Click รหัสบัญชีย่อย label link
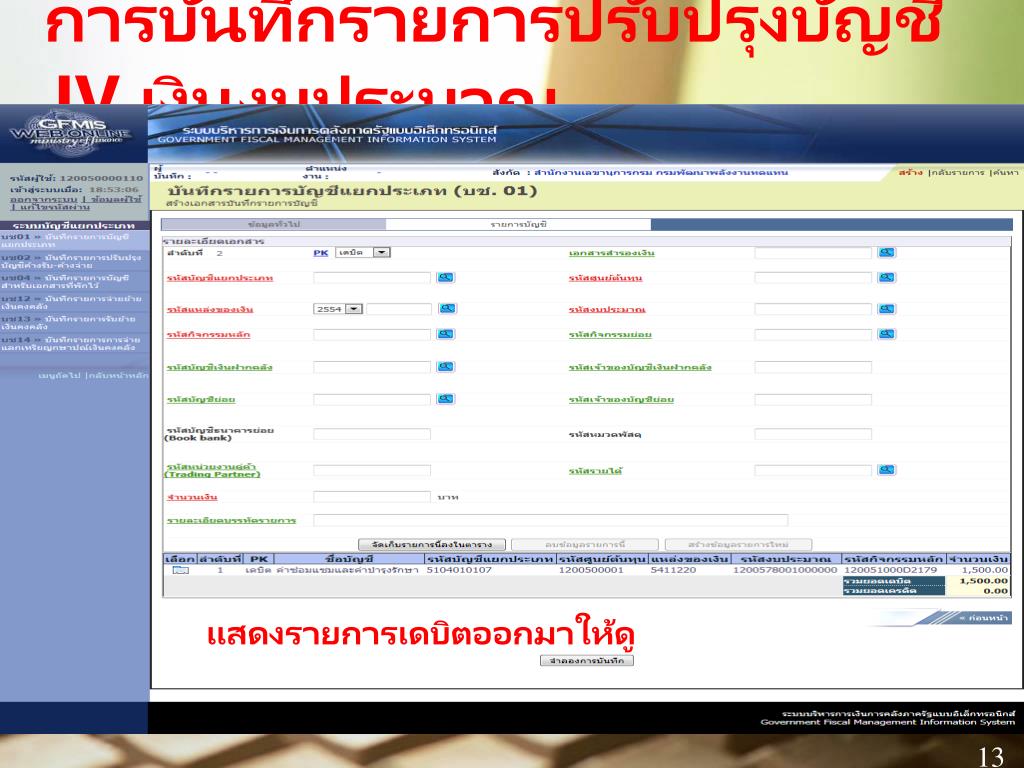The image size is (1024, 768). pyautogui.click(x=200, y=399)
